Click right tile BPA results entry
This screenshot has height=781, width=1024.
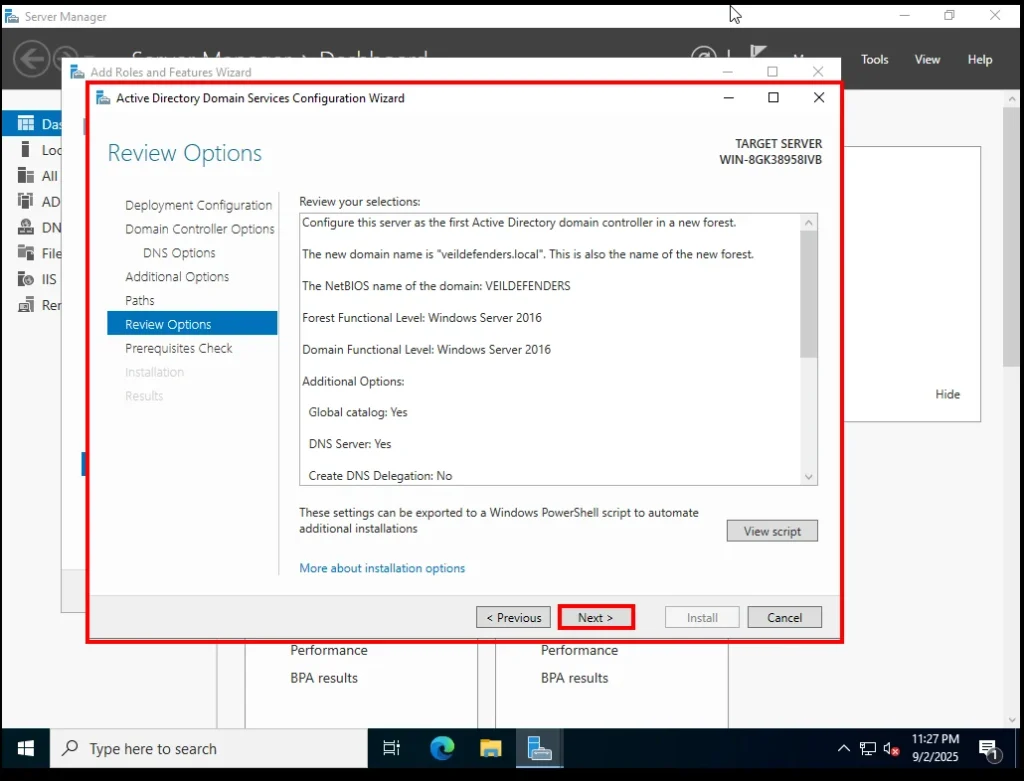pyautogui.click(x=574, y=678)
